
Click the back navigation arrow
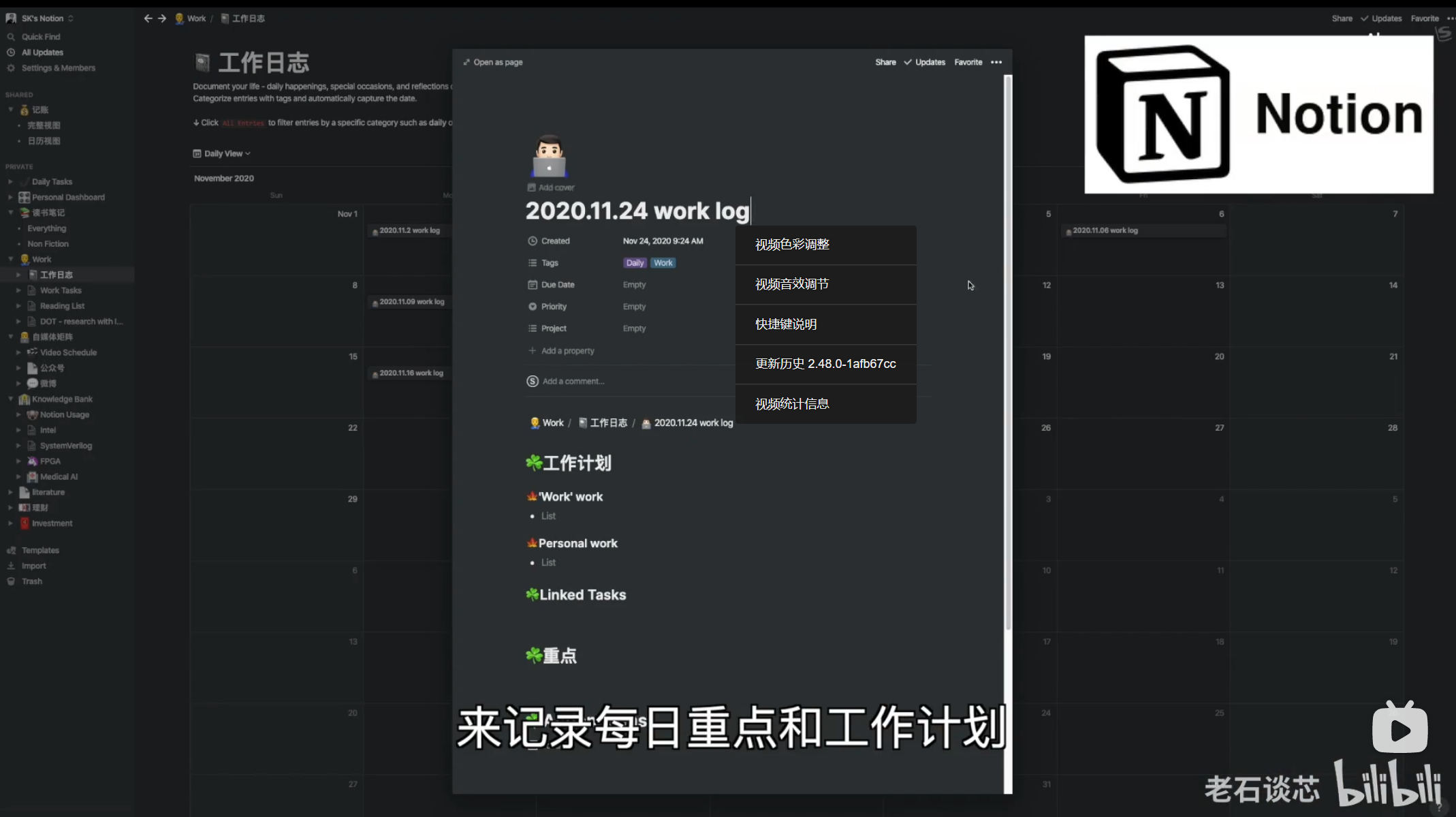(148, 18)
